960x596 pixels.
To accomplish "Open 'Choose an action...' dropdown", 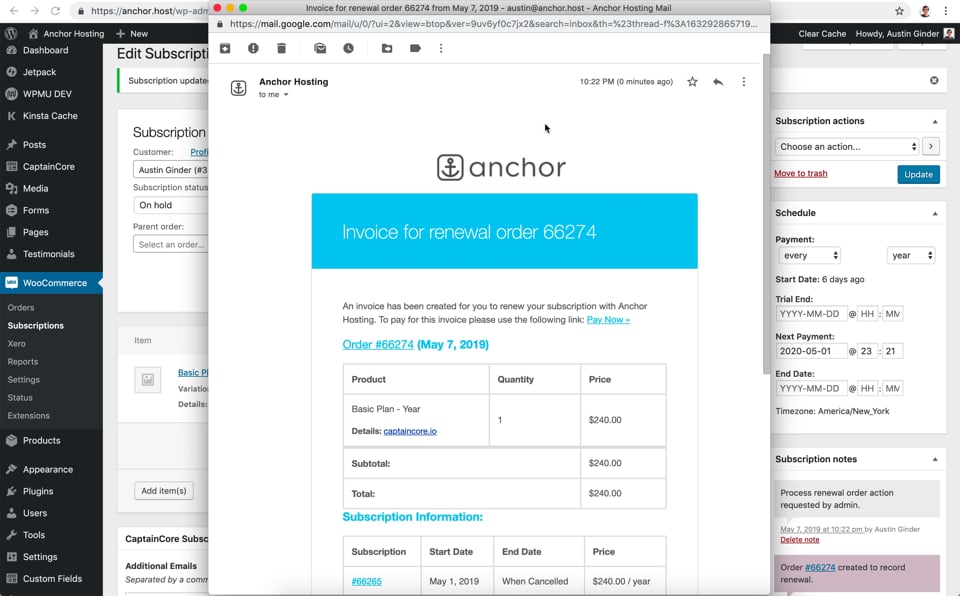I will point(847,146).
